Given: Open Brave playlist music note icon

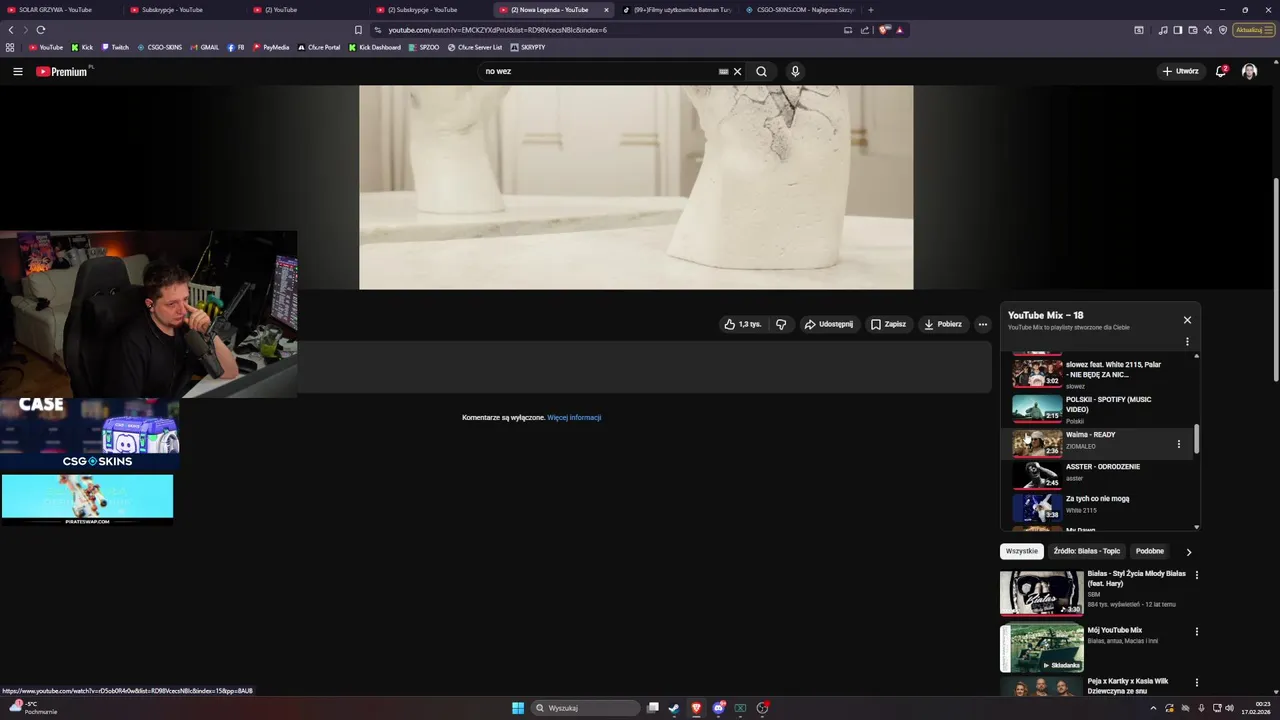Looking at the screenshot, I should click(1162, 30).
